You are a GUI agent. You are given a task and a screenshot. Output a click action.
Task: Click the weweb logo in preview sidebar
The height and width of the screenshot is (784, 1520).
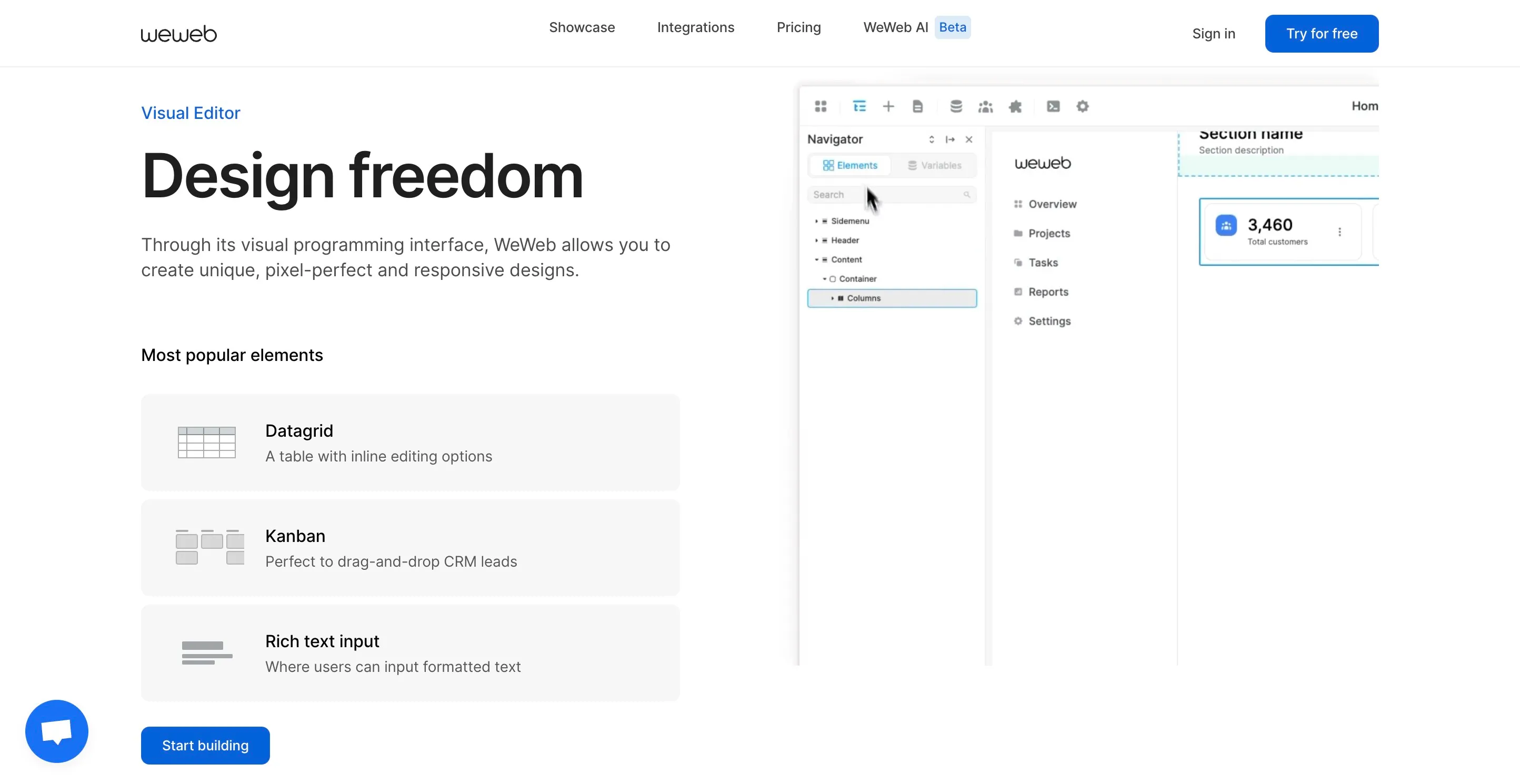point(1043,164)
